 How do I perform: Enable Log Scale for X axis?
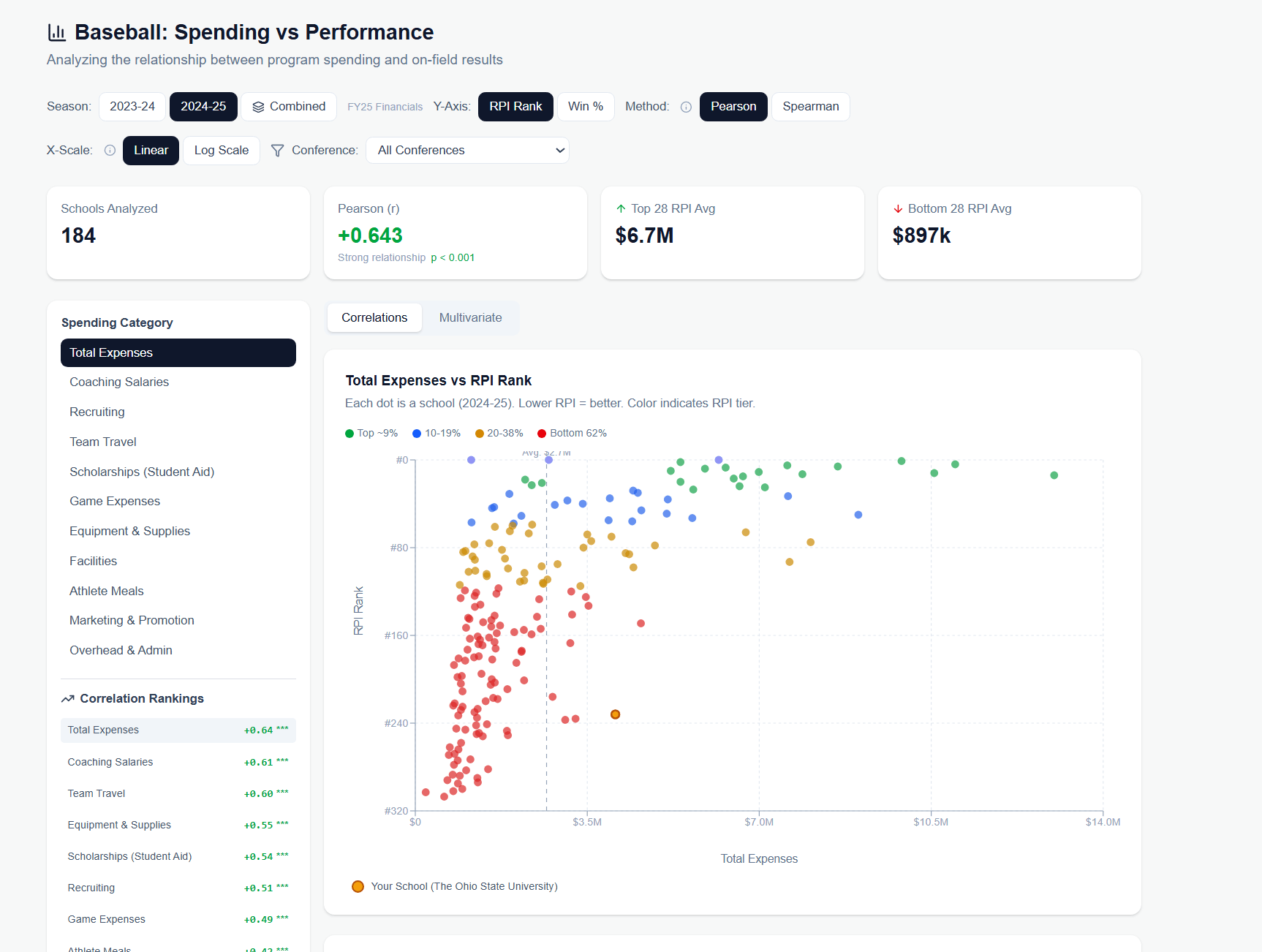(222, 151)
